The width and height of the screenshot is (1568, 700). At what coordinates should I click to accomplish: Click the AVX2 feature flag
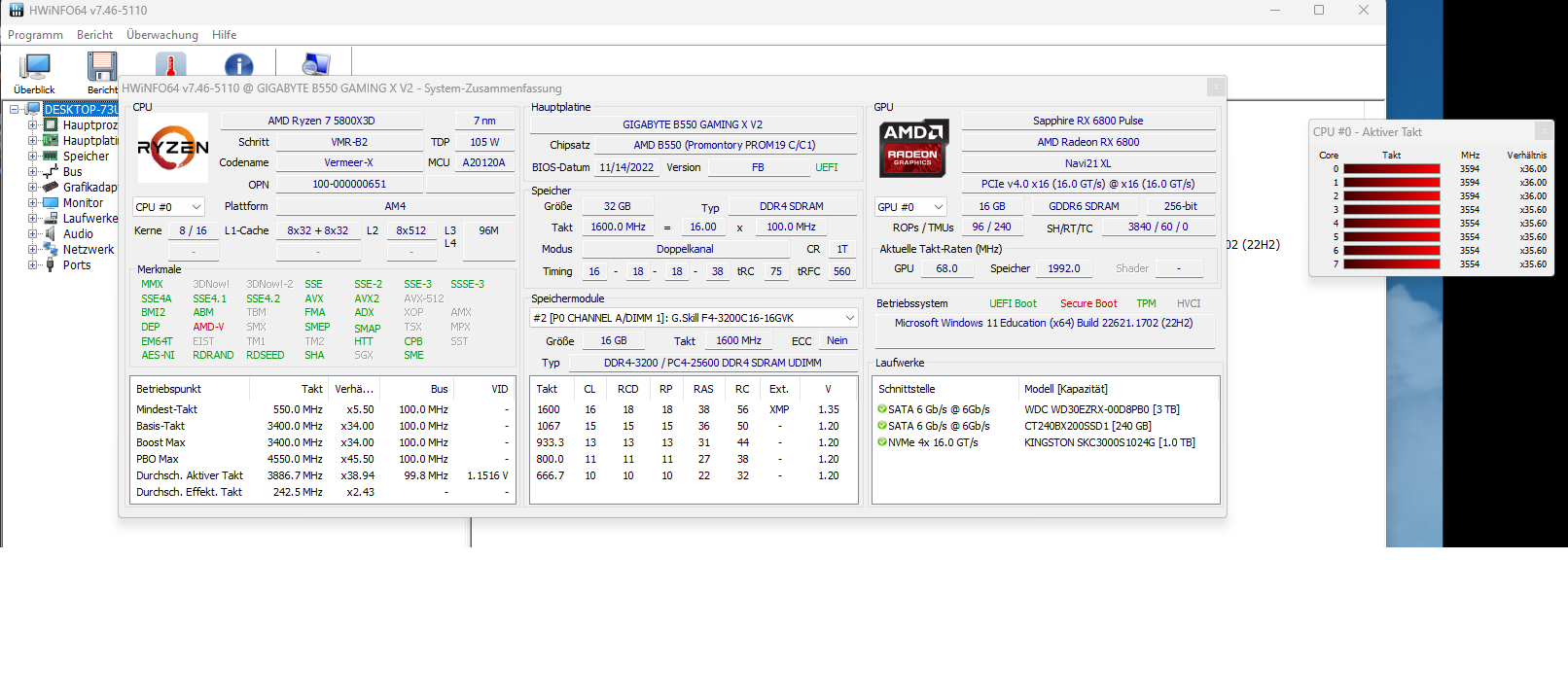click(x=367, y=298)
